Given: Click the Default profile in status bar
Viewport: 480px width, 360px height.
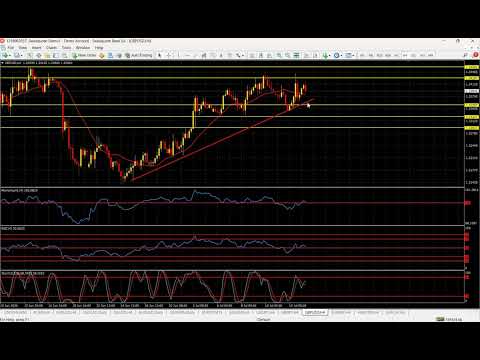Looking at the screenshot, I should pos(263,319).
